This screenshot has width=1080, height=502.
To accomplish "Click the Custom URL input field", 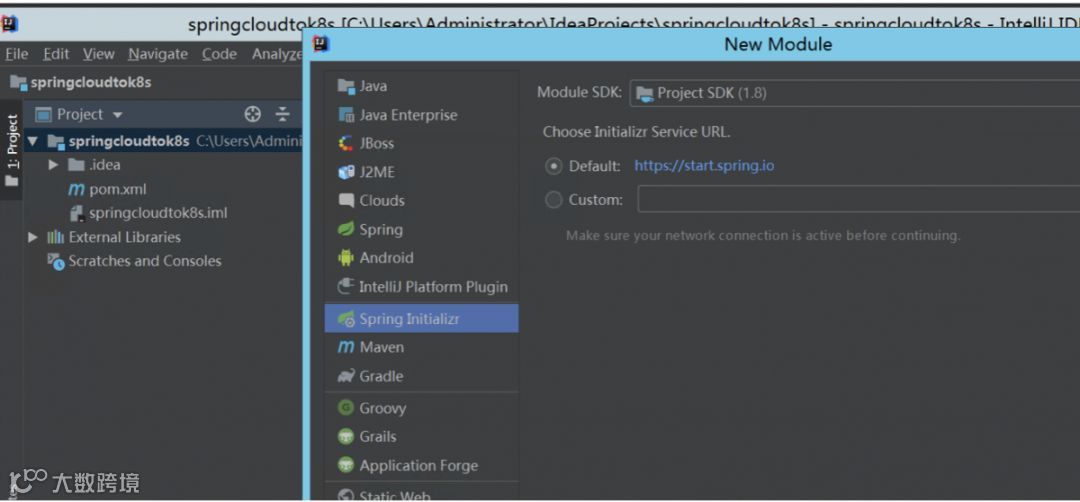I will click(858, 199).
